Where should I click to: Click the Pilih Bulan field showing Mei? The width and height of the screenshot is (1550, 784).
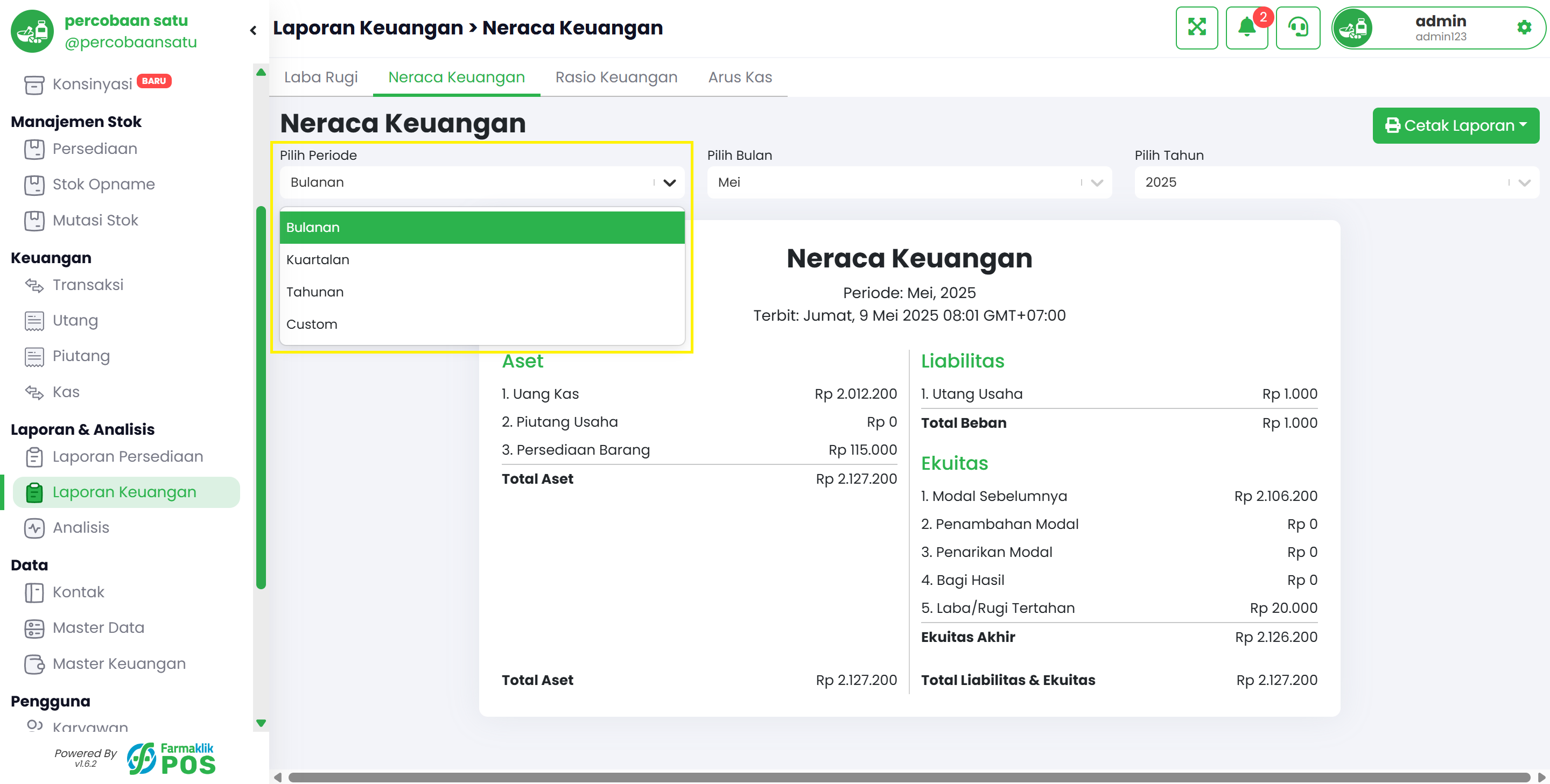click(909, 182)
